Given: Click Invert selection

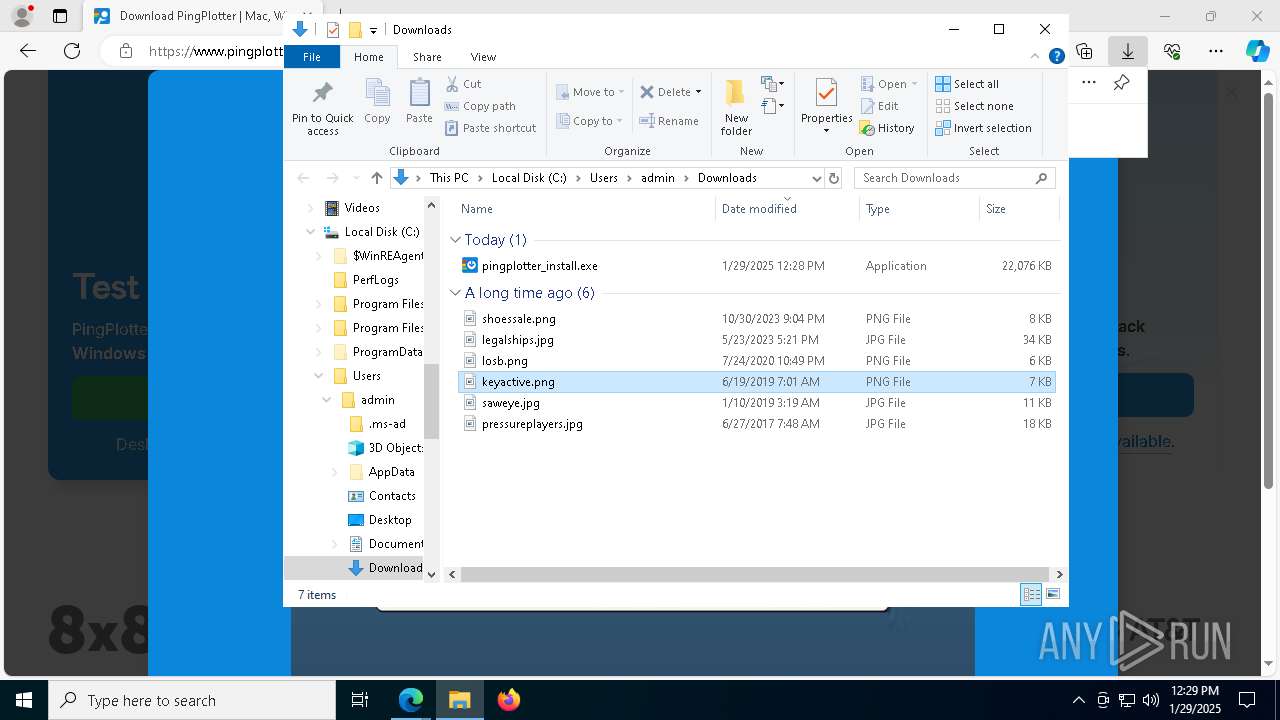Looking at the screenshot, I should pos(983,128).
